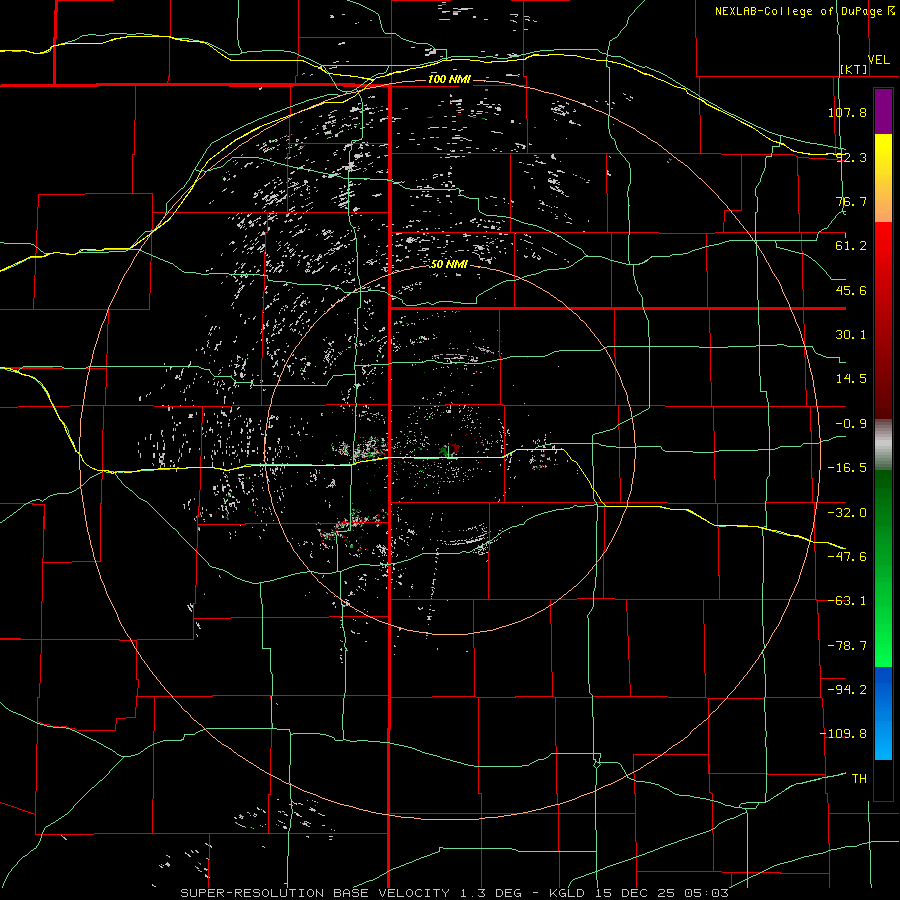Click the -16.5 scale value
900x900 pixels.
click(x=847, y=468)
